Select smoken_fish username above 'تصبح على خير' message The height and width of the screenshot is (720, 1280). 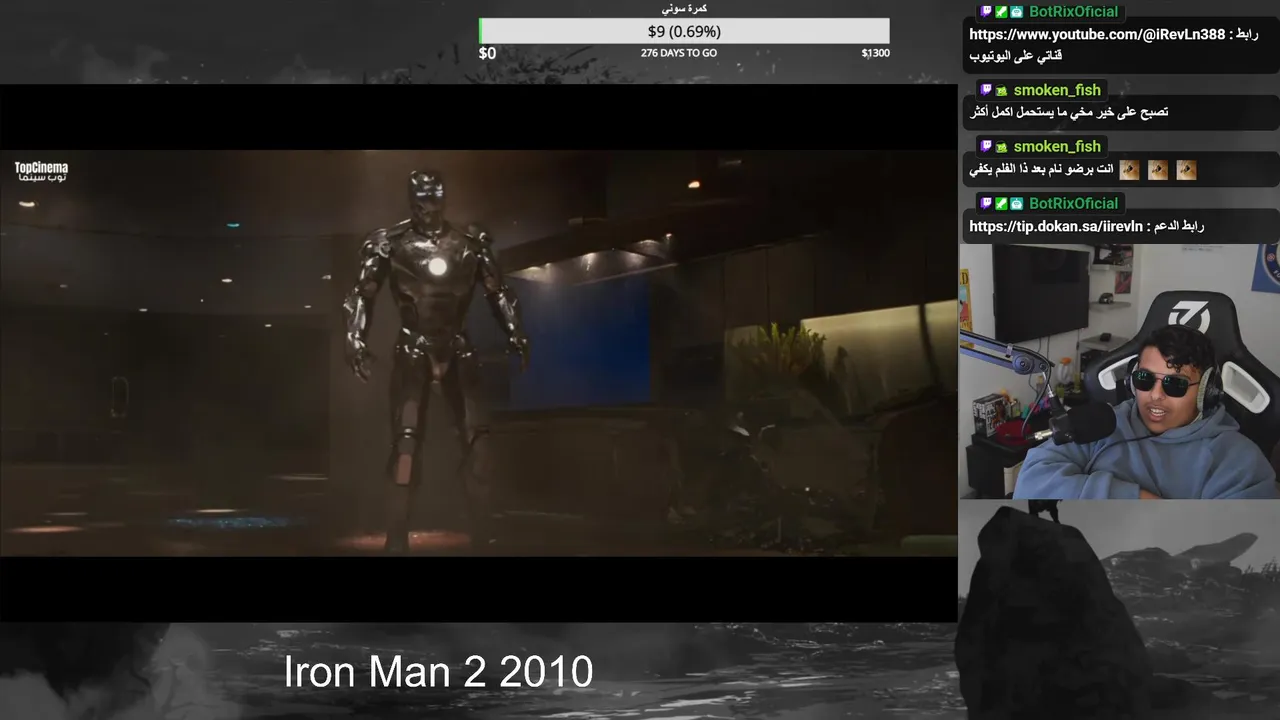pos(1057,90)
